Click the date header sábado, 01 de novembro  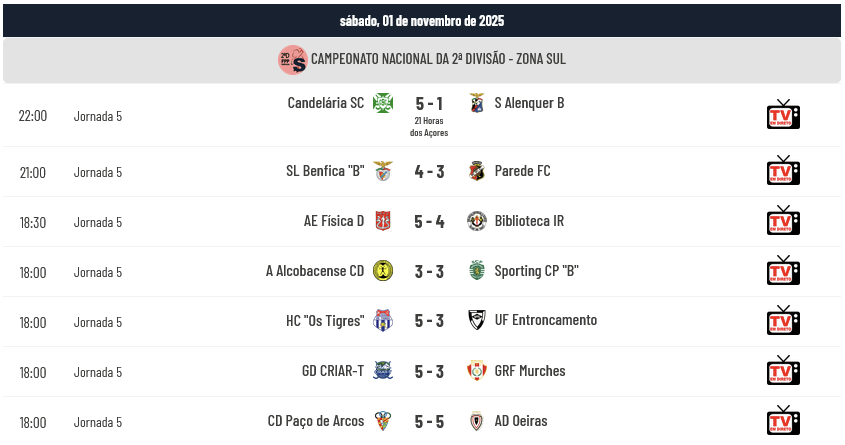coord(422,20)
